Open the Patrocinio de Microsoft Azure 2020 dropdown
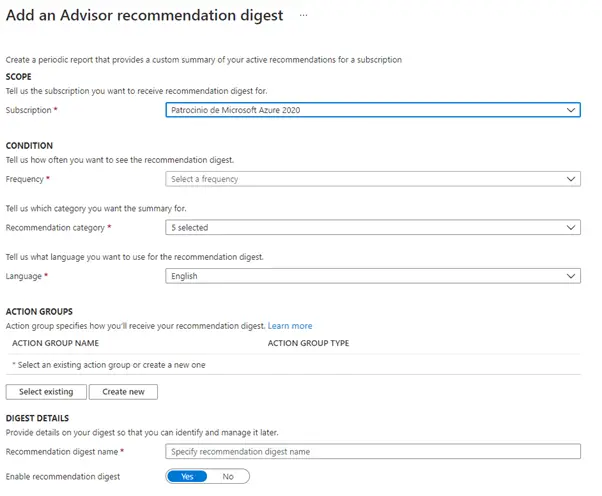 pos(360,110)
